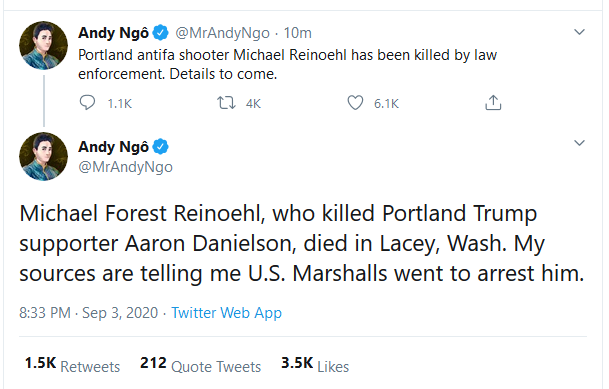View the 1.5K Retweets list

[x=72, y=365]
